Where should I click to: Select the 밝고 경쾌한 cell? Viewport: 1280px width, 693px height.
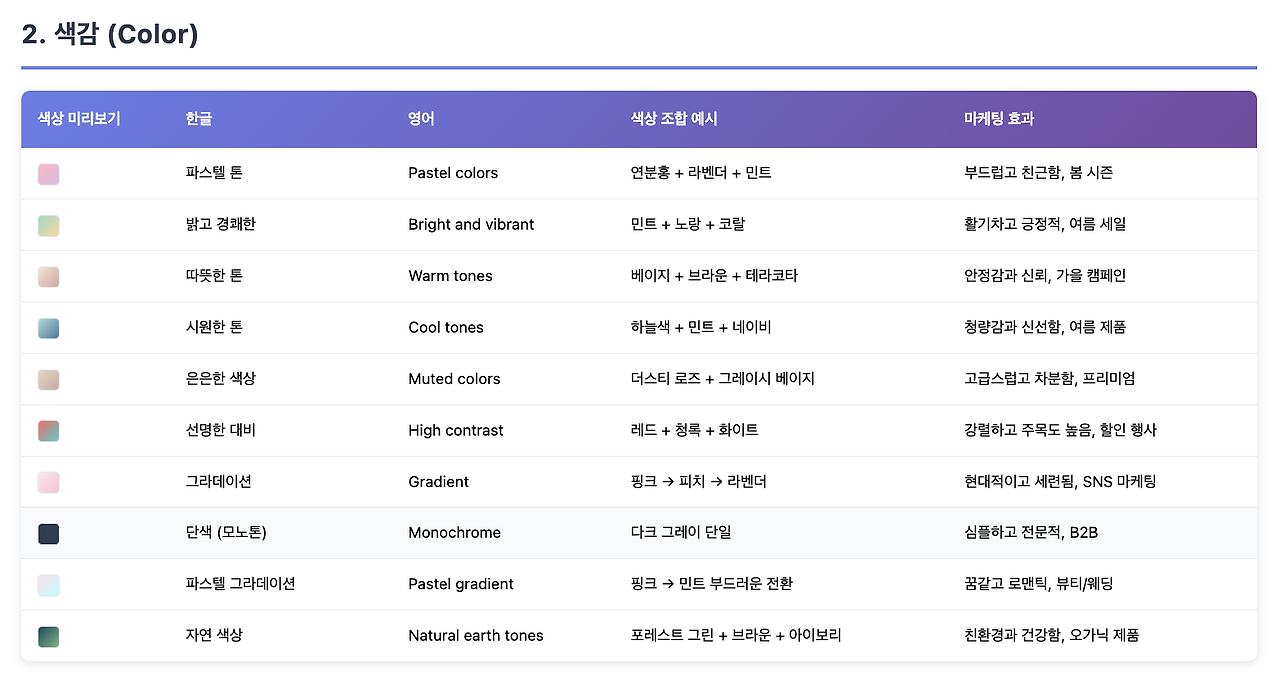coord(220,224)
